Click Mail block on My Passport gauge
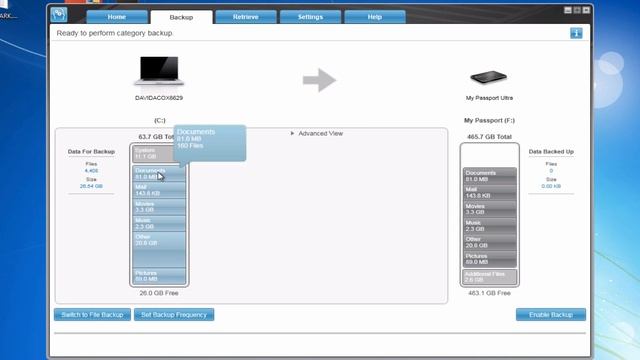This screenshot has width=640, height=360. tap(489, 193)
